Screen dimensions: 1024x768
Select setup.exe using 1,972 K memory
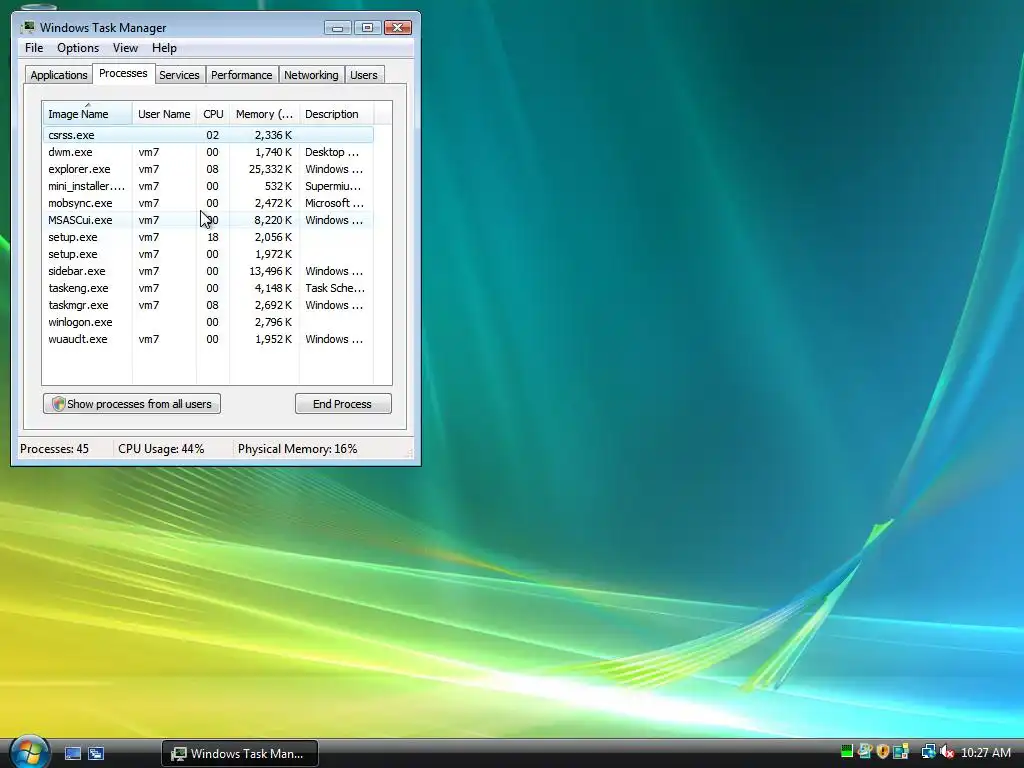208,254
